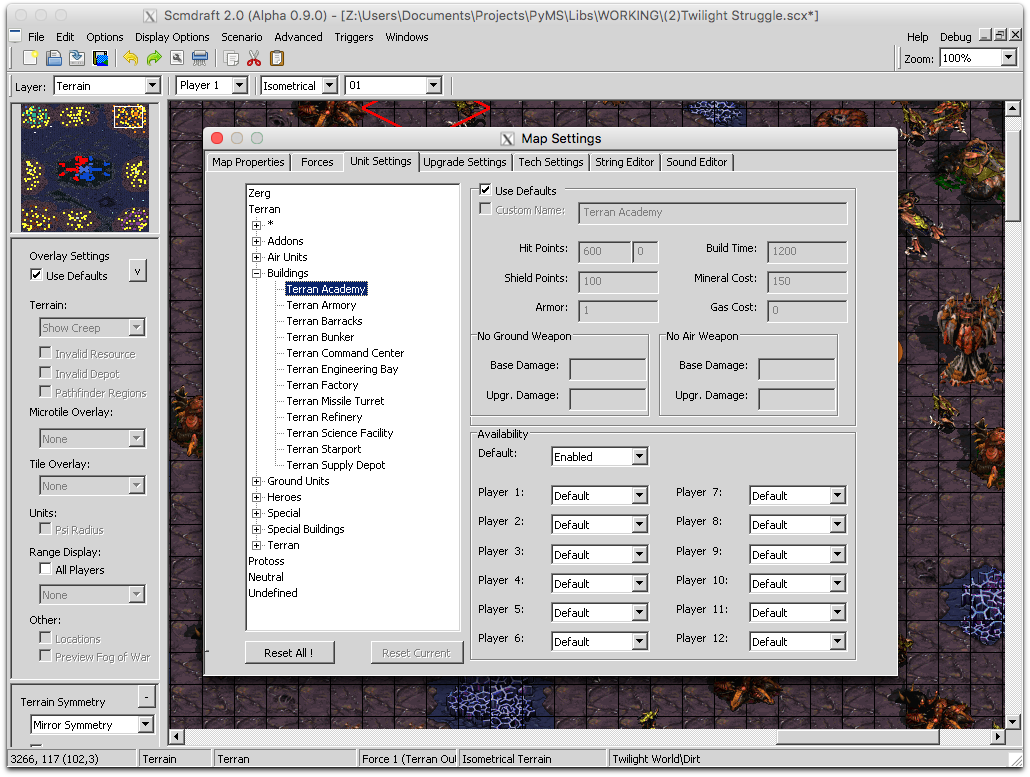Enable the All Players range display checkbox
Viewport: 1030px width, 777px height.
click(45, 569)
